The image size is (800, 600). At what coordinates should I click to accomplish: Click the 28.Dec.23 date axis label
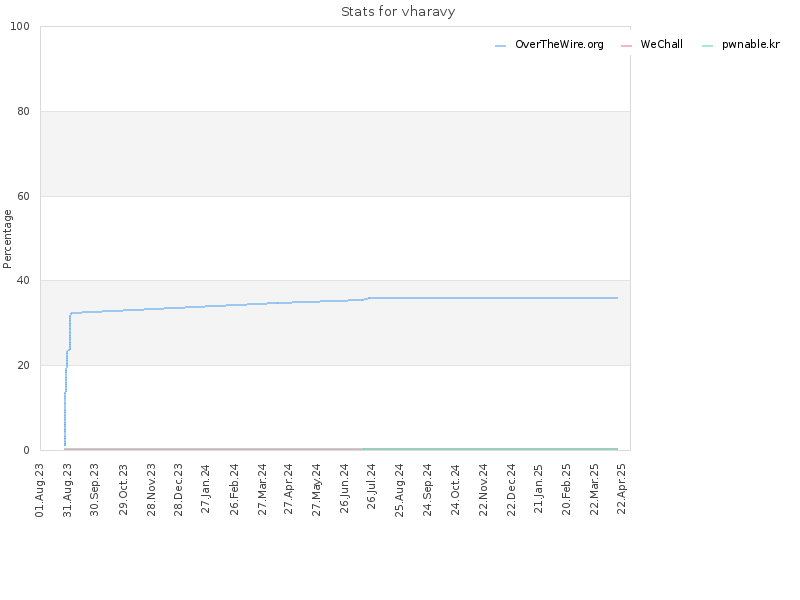(178, 490)
